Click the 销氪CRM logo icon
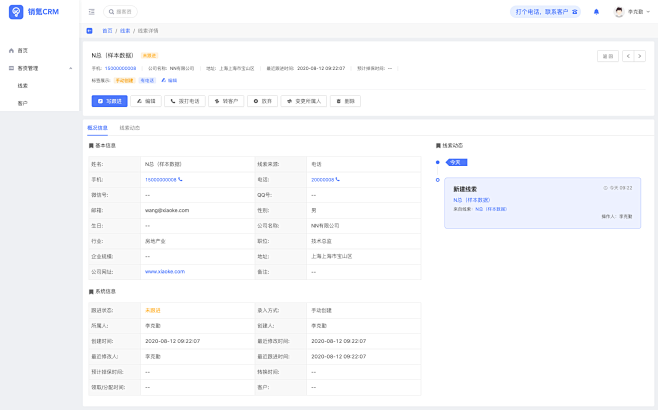Screen dimensions: 658x410 15,12
